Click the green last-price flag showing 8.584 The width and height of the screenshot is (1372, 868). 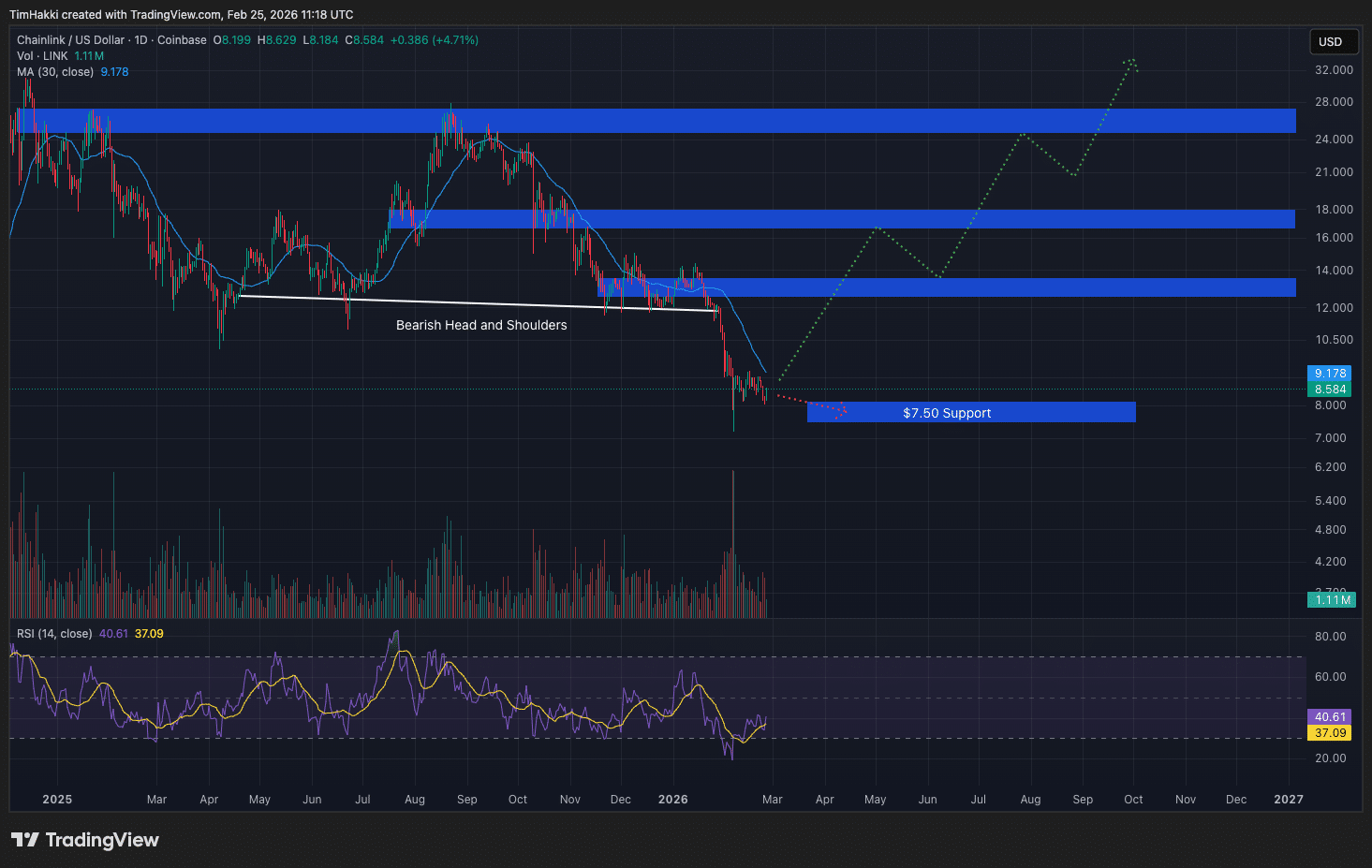(x=1329, y=389)
